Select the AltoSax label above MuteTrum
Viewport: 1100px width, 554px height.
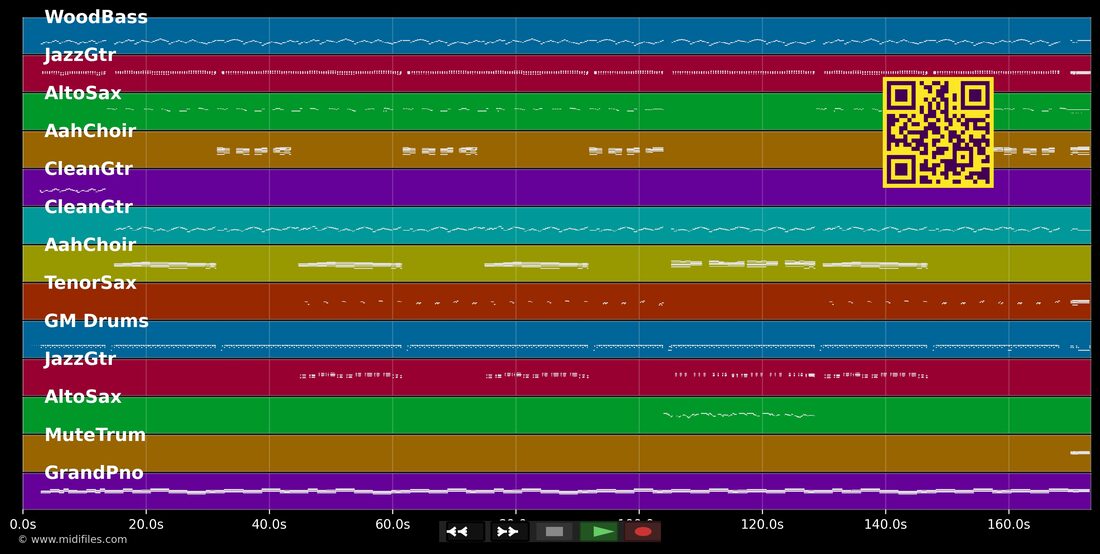[83, 397]
